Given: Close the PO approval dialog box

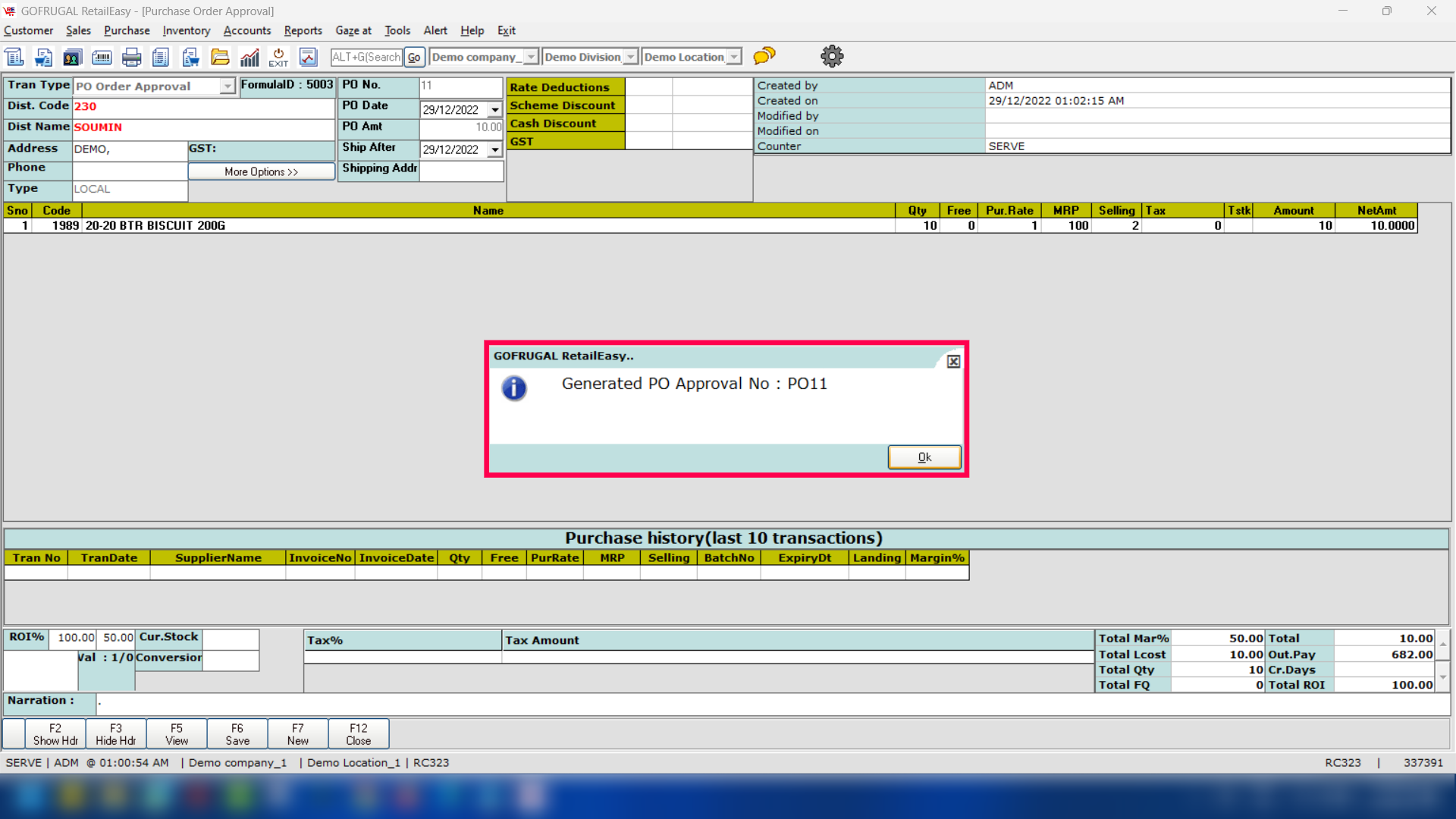Looking at the screenshot, I should tap(953, 362).
